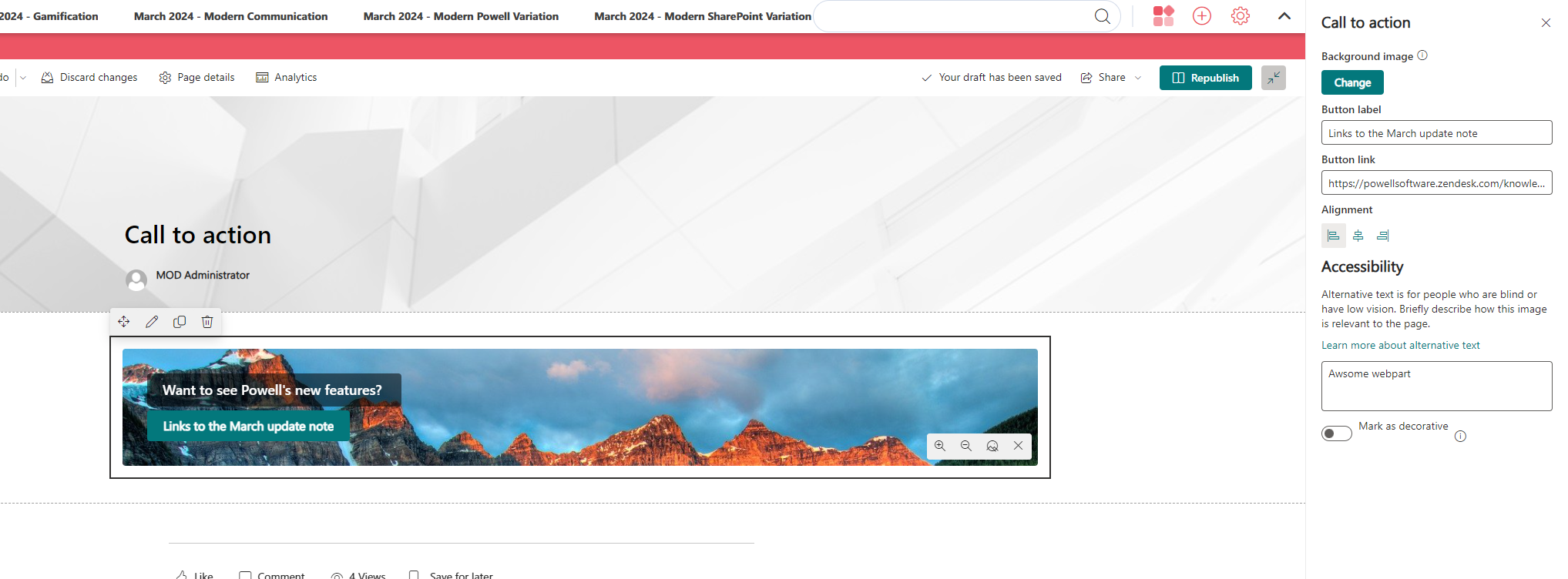Screen dimensions: 1568x579
Task: Open the settings gear icon
Action: (1241, 15)
